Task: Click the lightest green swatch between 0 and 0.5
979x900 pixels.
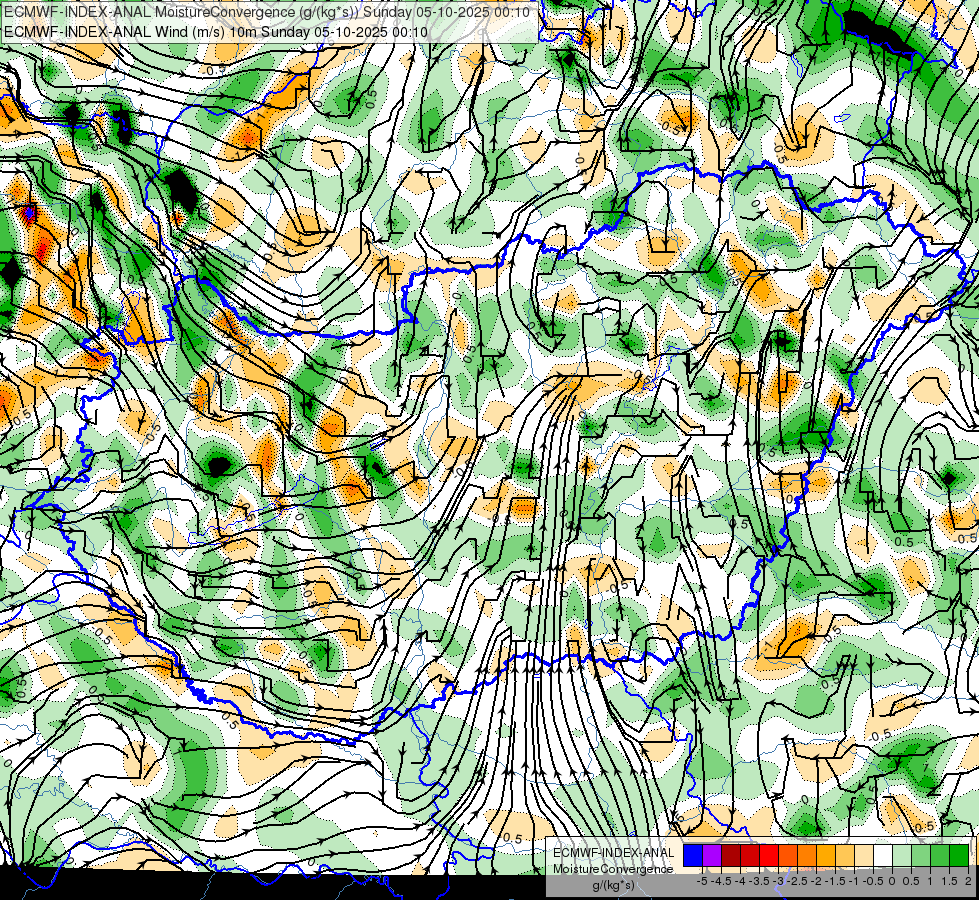Action: (x=902, y=855)
